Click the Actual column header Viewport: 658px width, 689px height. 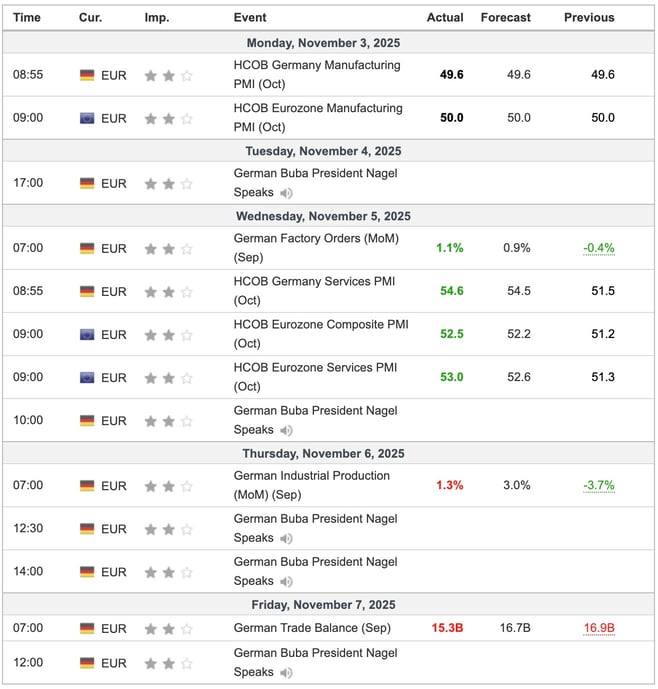(x=445, y=17)
